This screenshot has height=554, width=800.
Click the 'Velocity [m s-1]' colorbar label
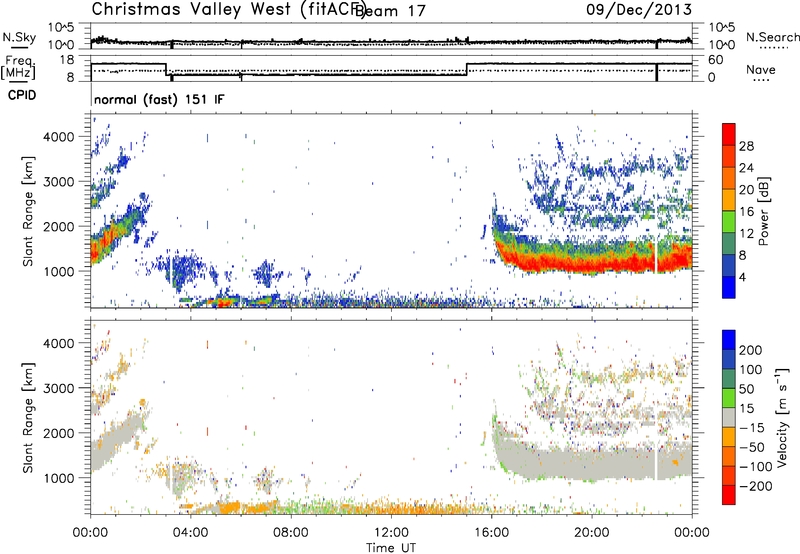tap(781, 417)
